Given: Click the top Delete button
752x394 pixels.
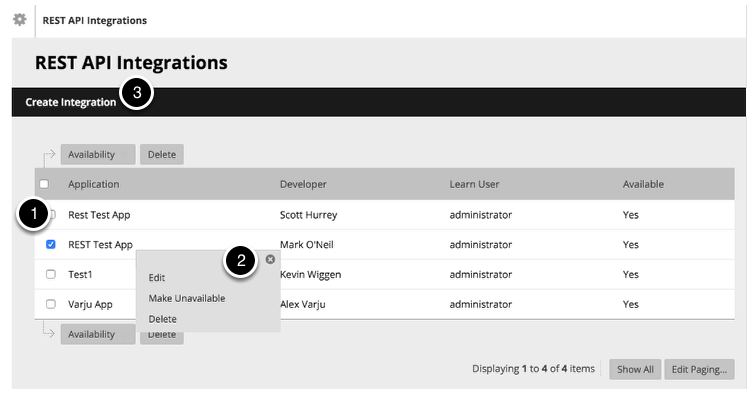Looking at the screenshot, I should [162, 154].
